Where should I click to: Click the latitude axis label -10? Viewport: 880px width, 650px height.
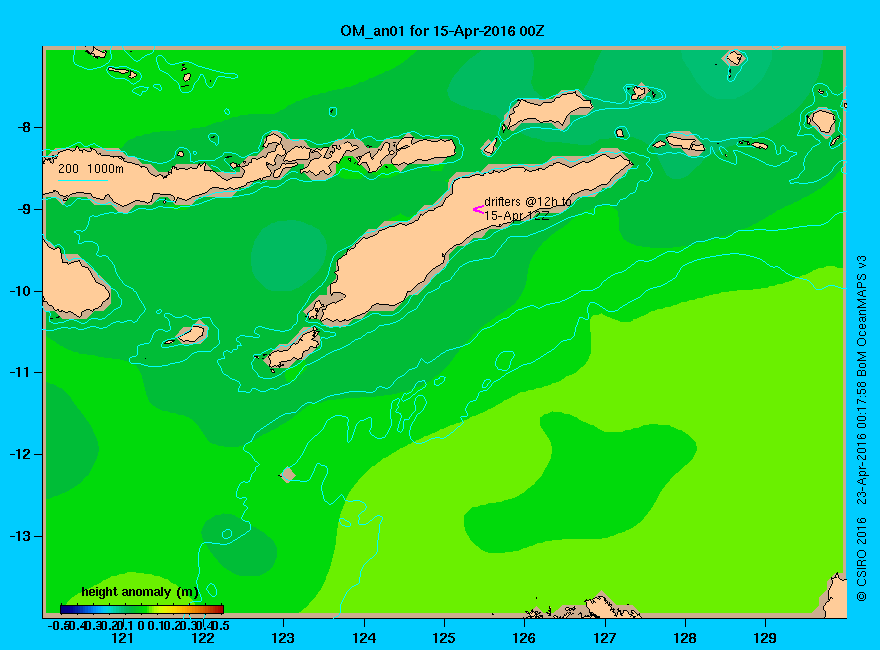(x=20, y=291)
